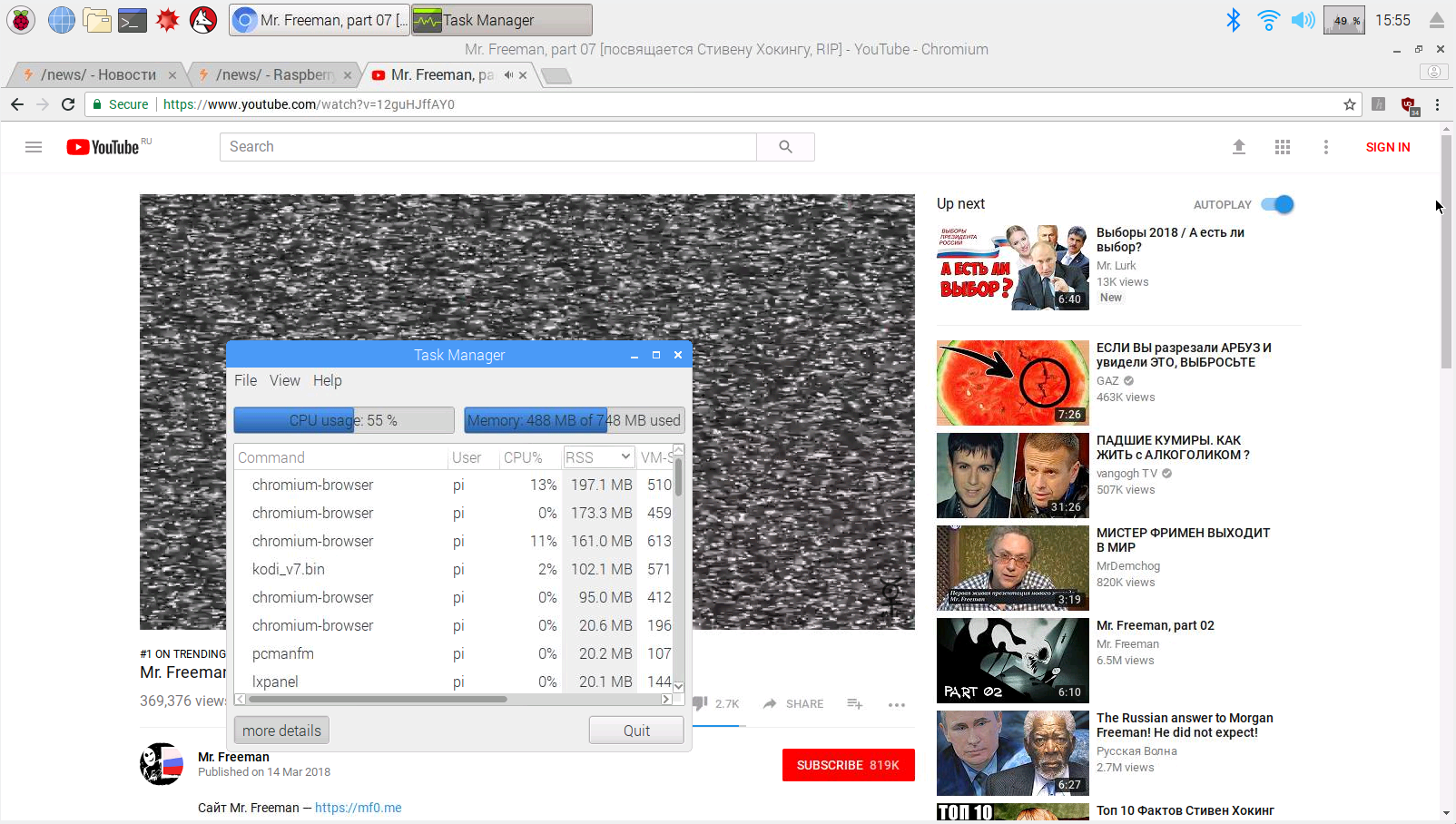
Task: Click the Memory usage bar
Action: (x=574, y=420)
